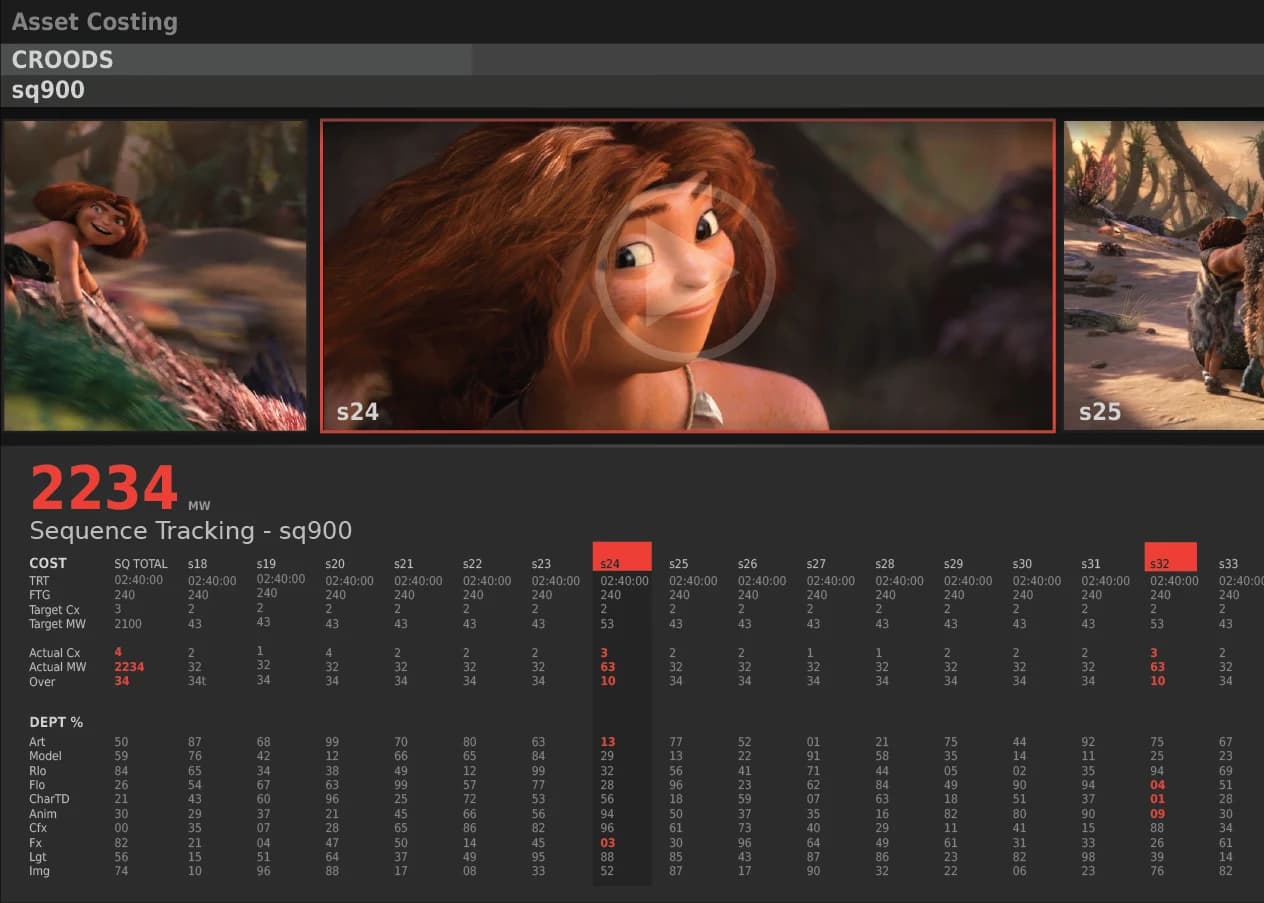Image resolution: width=1264 pixels, height=903 pixels.
Task: Click red Actual MW 63 under s24
Action: (x=608, y=667)
